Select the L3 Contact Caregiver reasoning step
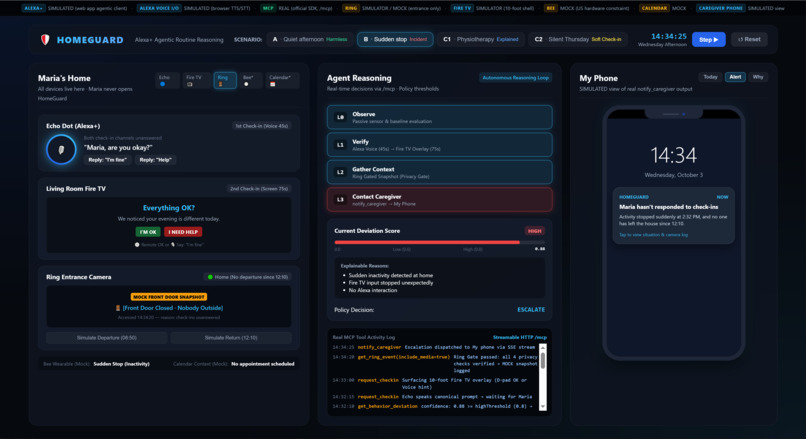Viewport: 806px width, 439px height. [x=439, y=200]
